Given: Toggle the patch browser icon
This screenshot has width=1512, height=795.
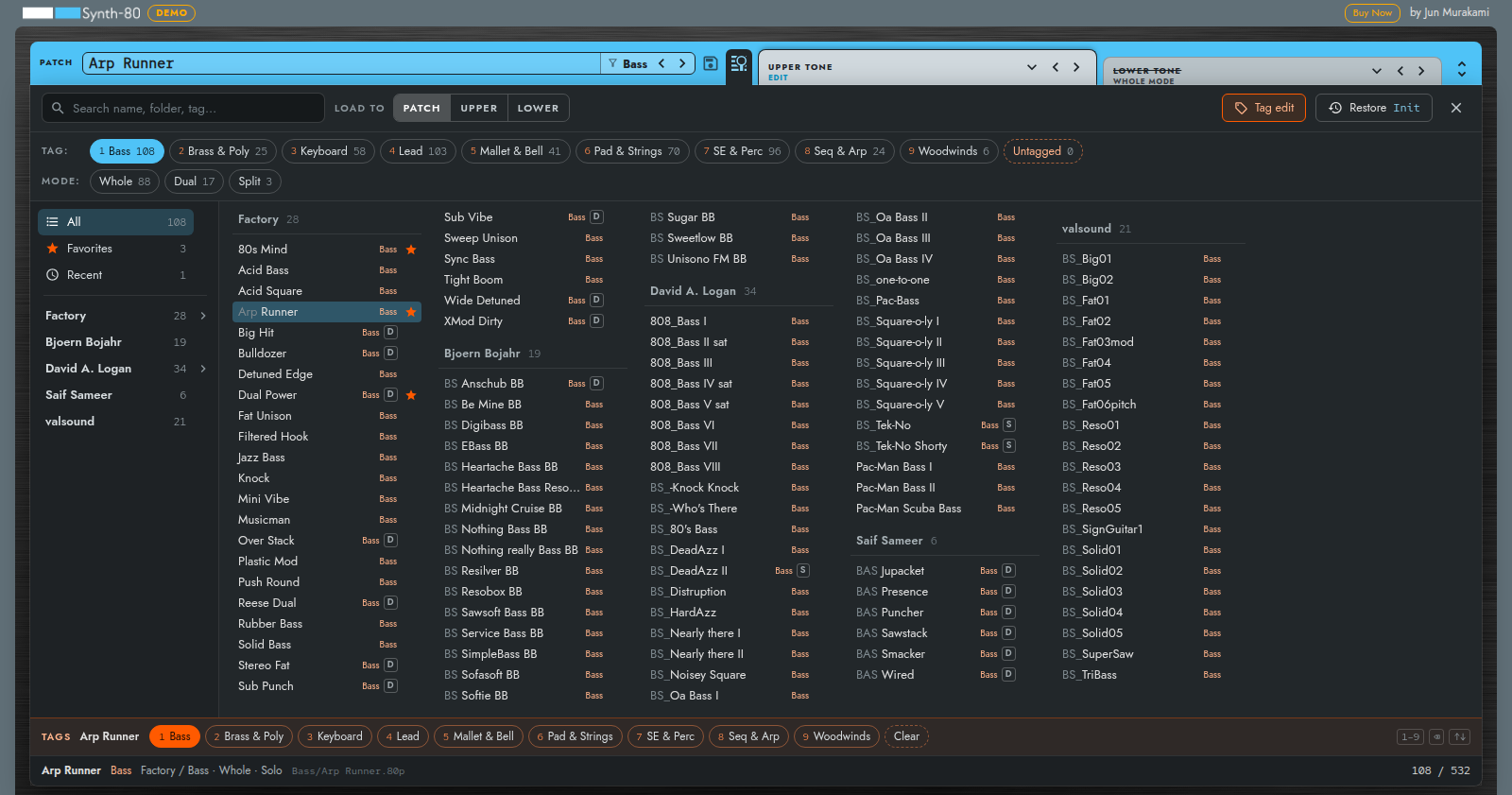Looking at the screenshot, I should pyautogui.click(x=739, y=64).
